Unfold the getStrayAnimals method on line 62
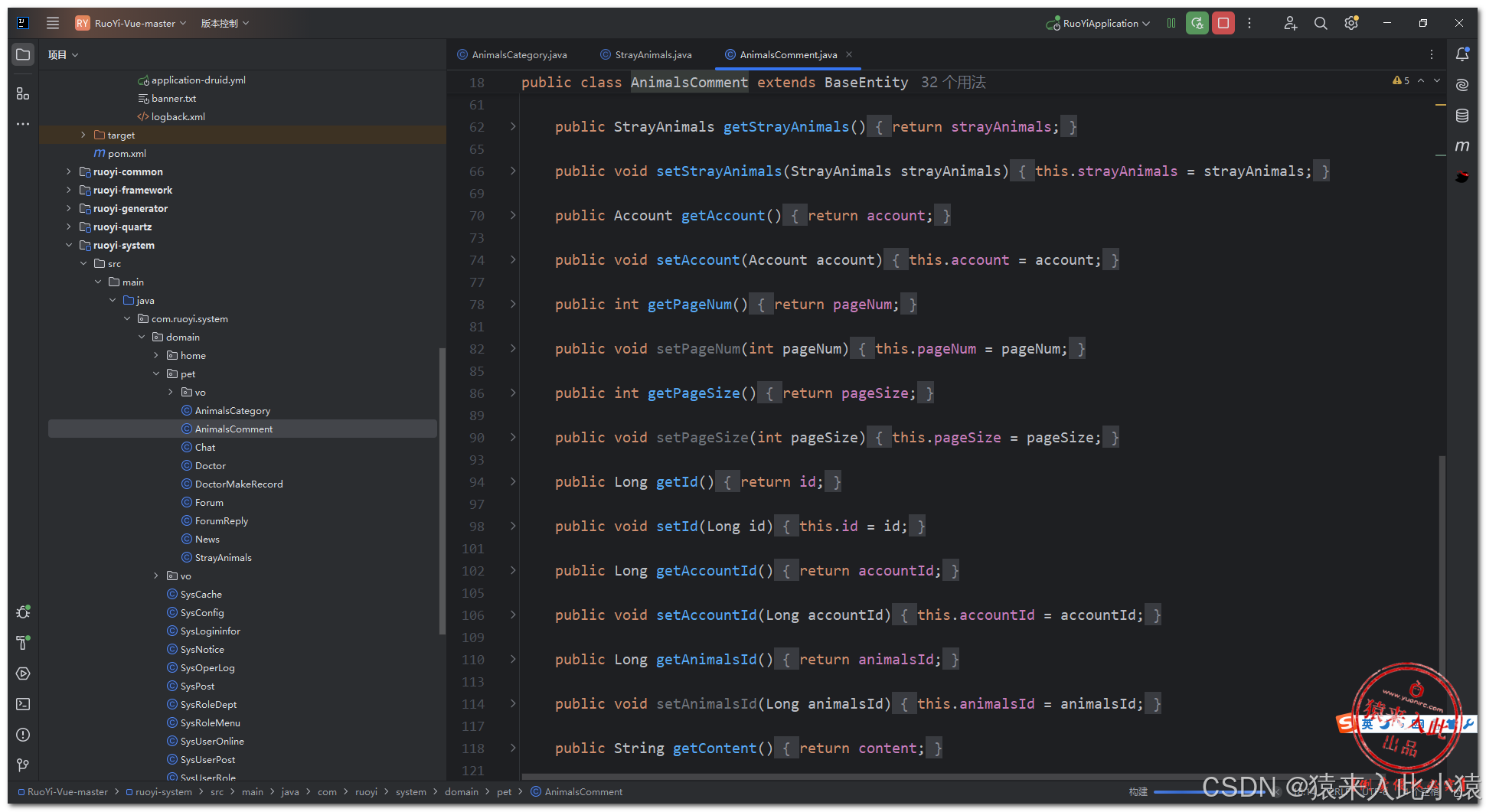 coord(513,126)
